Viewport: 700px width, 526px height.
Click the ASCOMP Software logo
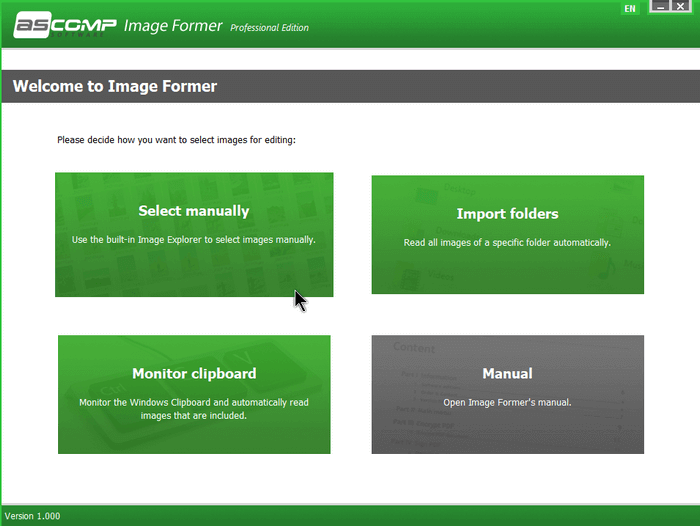click(x=65, y=25)
